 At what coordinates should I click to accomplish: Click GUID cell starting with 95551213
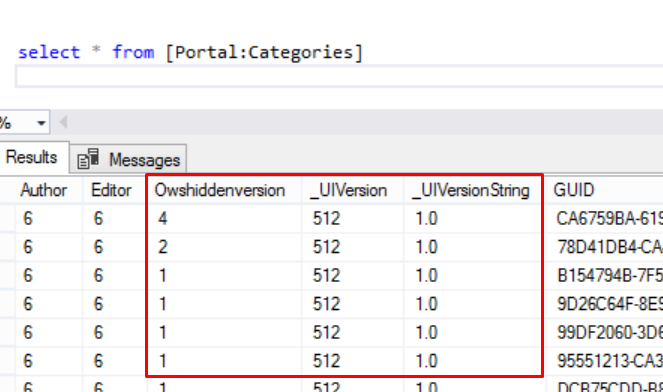605,361
